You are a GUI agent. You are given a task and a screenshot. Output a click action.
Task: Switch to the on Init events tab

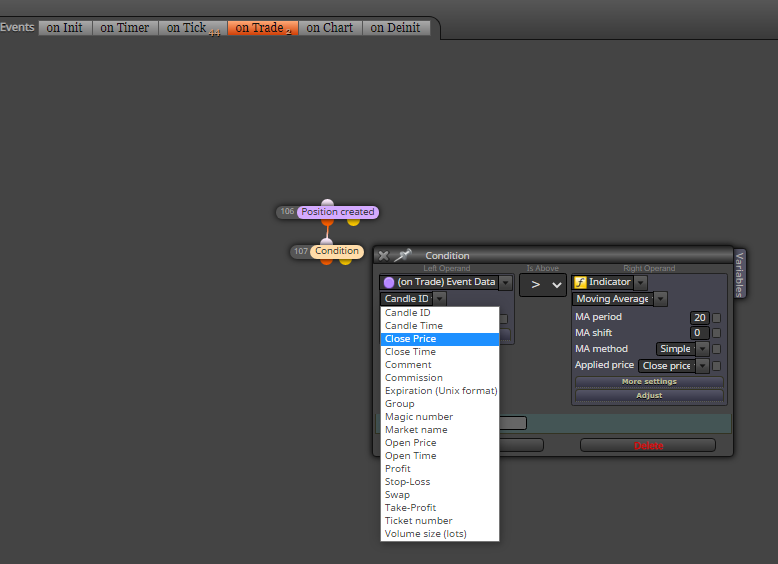tap(65, 28)
